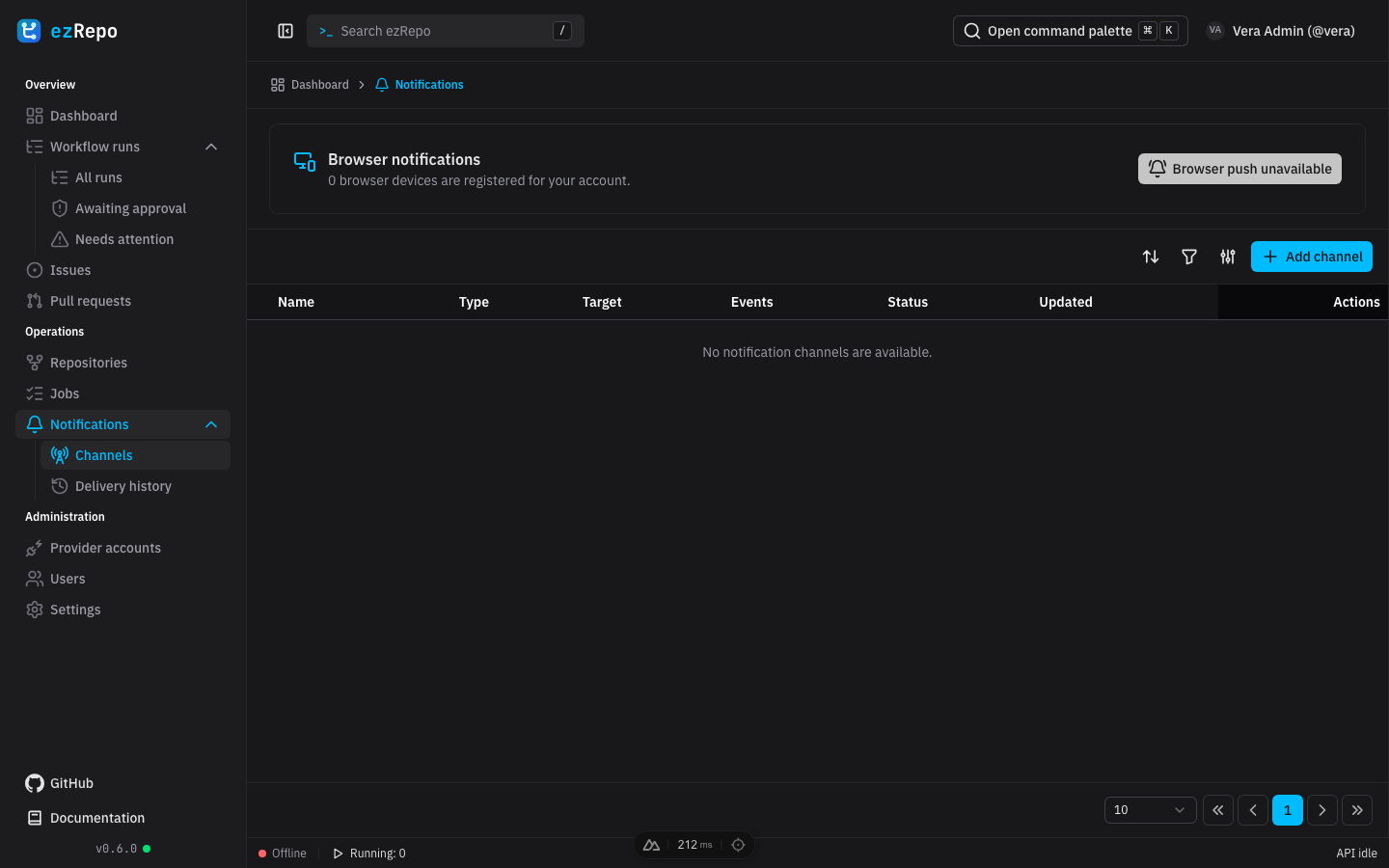Screen dimensions: 1389x868
Task: Click the Add channel button
Action: tap(1312, 257)
